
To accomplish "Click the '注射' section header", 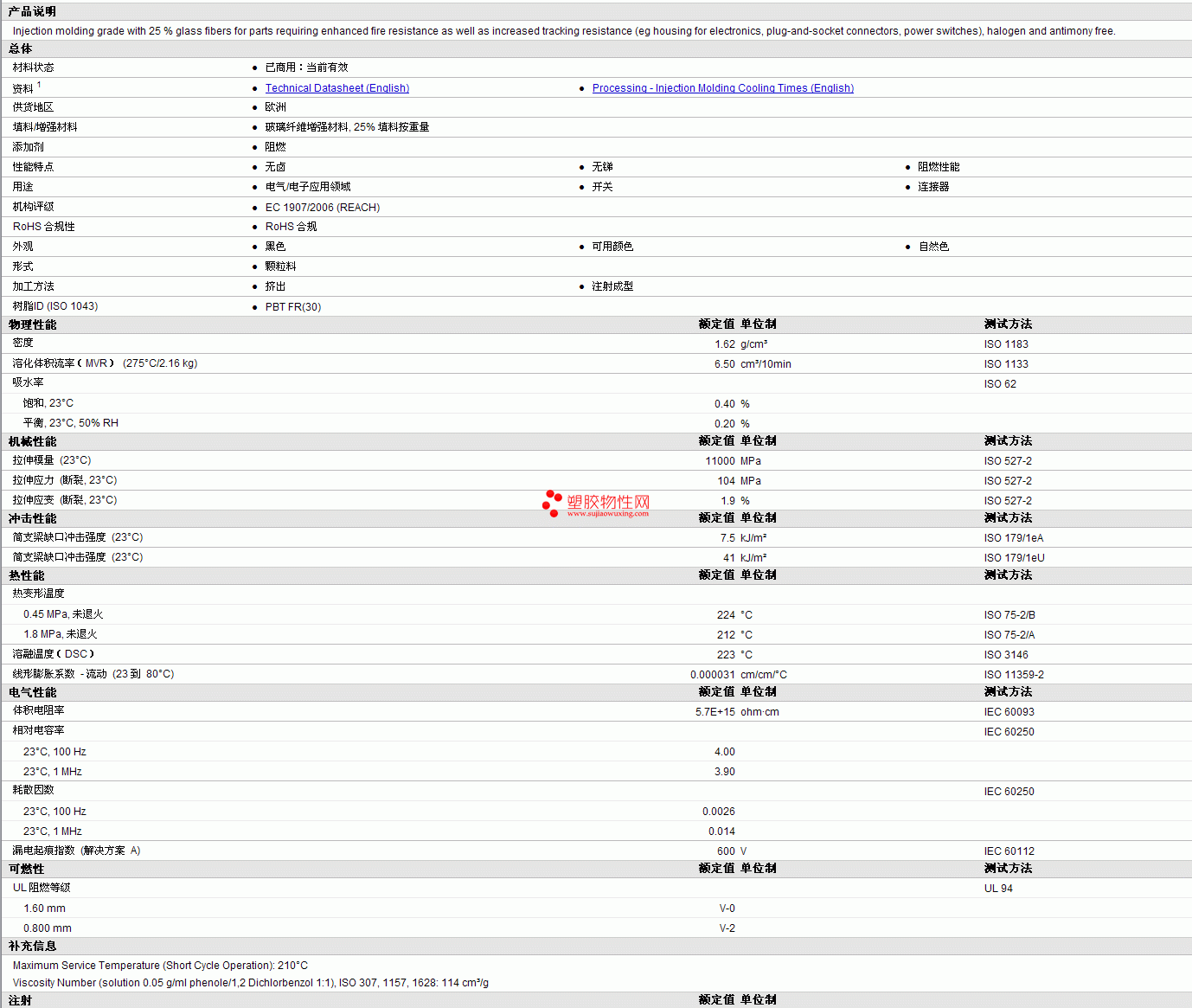I will (21, 1000).
